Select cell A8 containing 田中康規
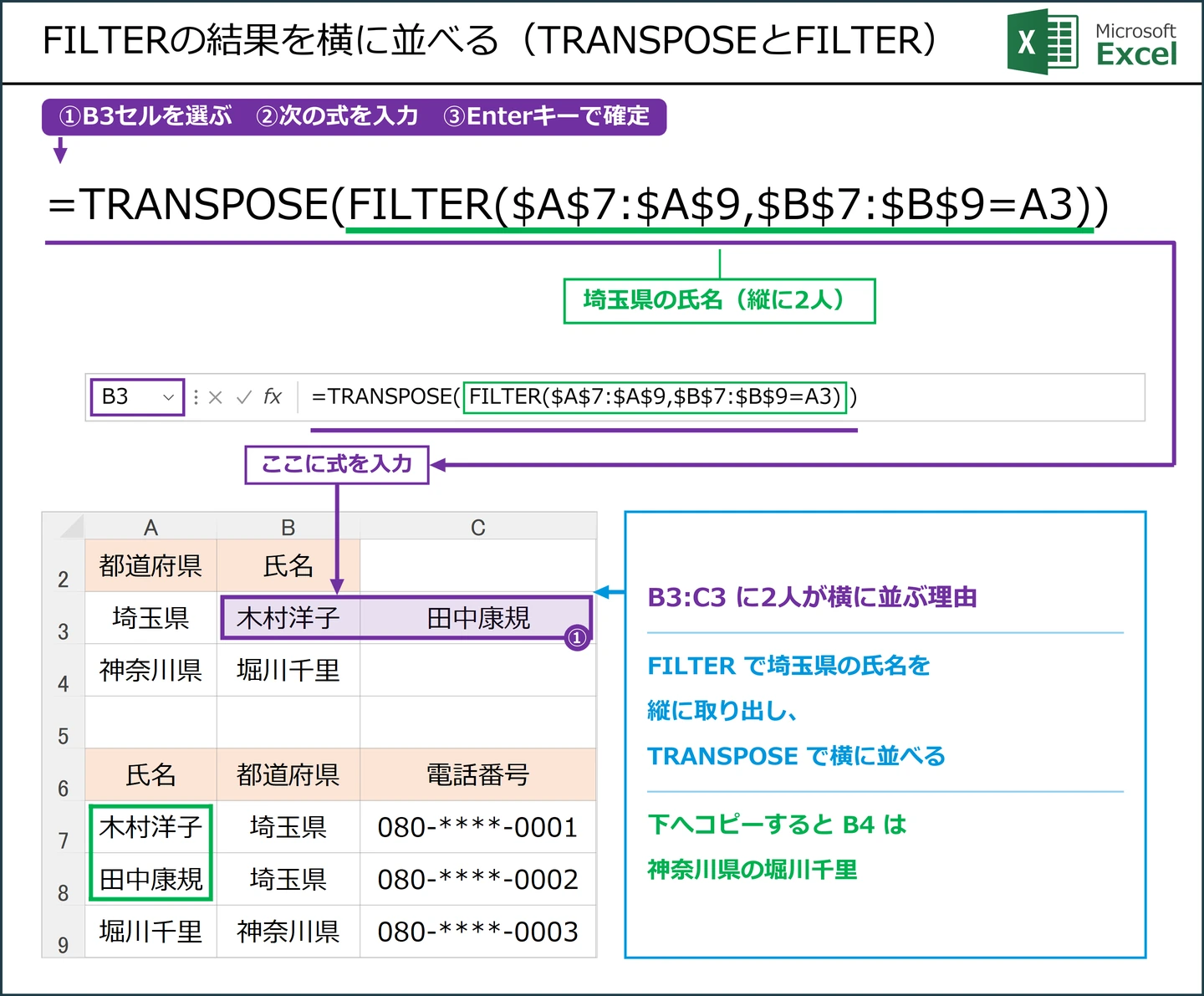1204x996 pixels. tap(150, 879)
